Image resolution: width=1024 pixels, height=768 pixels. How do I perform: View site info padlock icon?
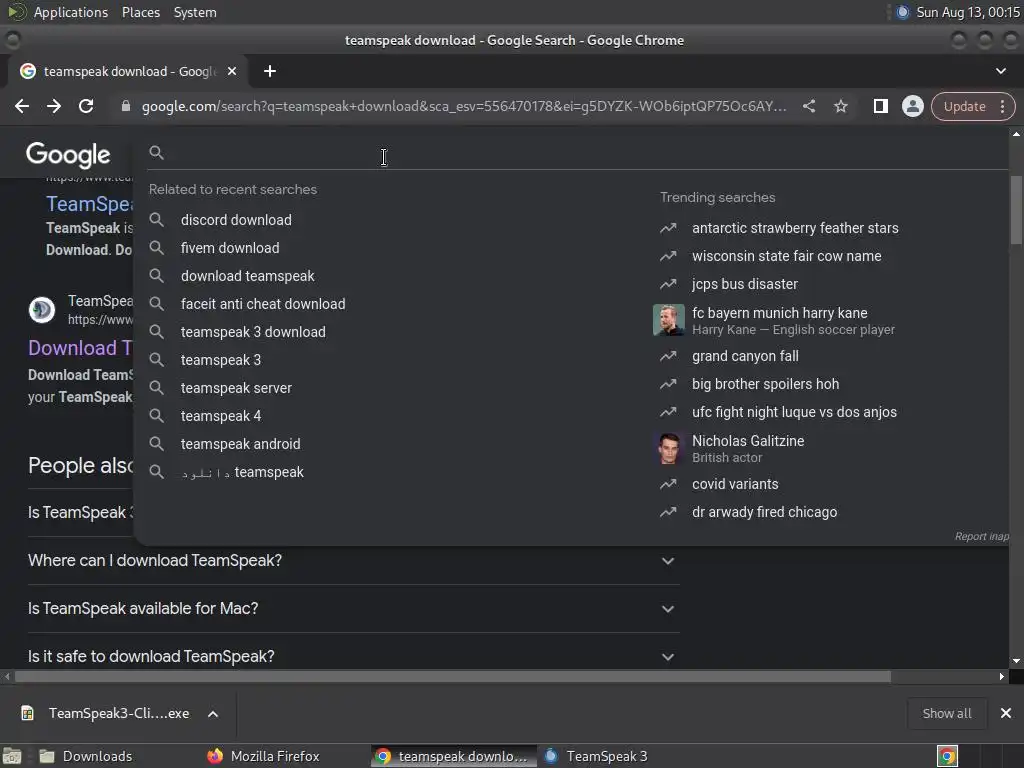click(125, 106)
